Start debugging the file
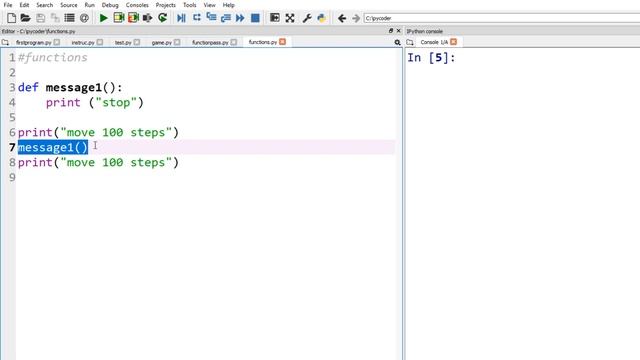The height and width of the screenshot is (360, 640). 181,18
